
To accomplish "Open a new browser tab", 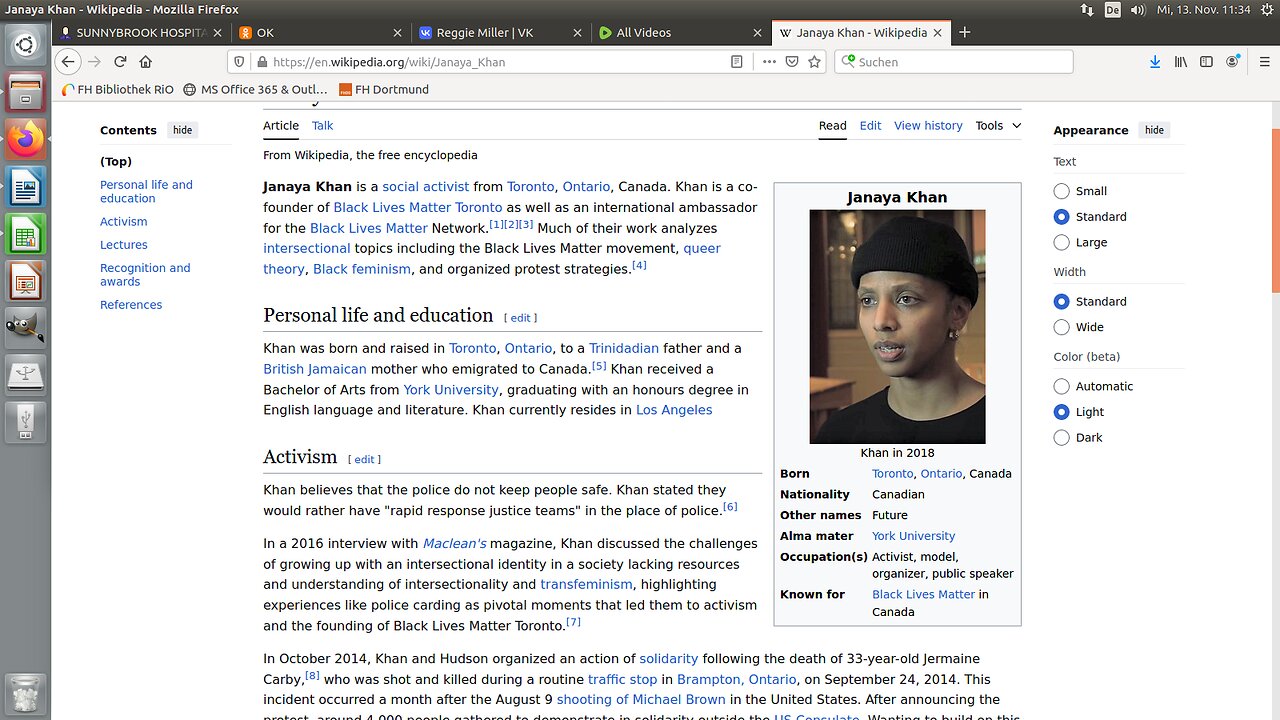I will (x=965, y=32).
